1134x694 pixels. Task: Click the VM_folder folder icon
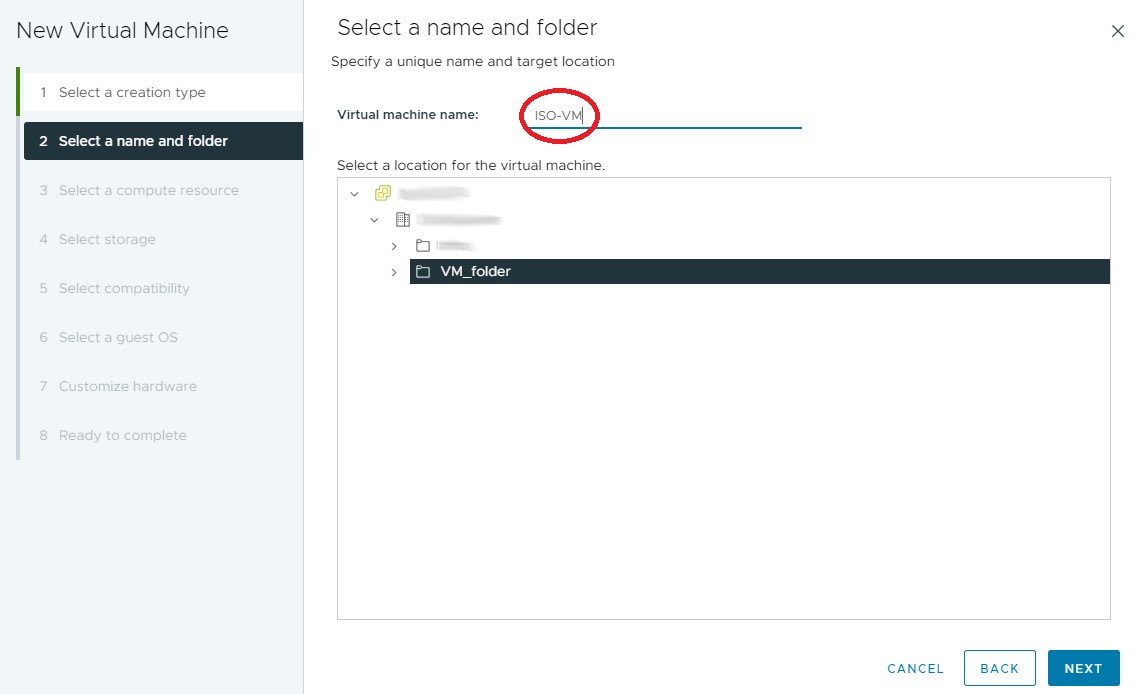423,272
